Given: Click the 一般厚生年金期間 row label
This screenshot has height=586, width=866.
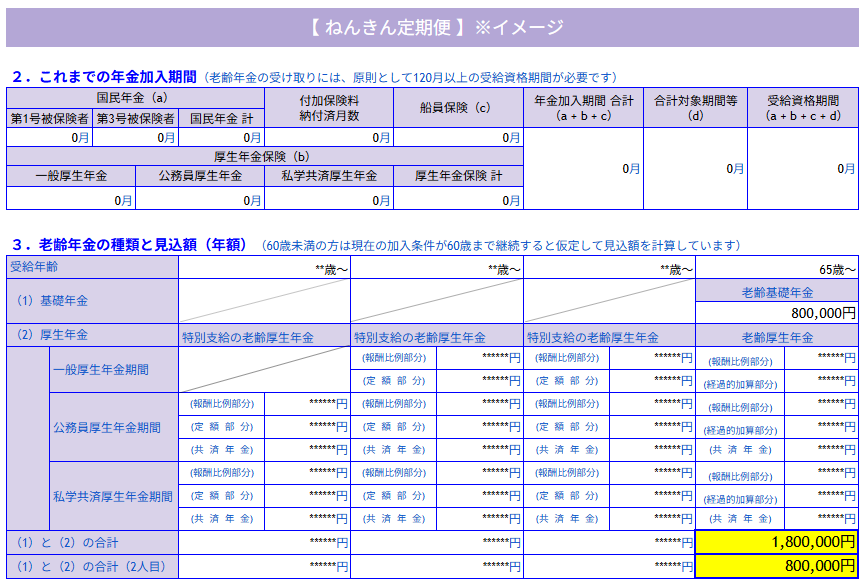Looking at the screenshot, I should [x=114, y=369].
